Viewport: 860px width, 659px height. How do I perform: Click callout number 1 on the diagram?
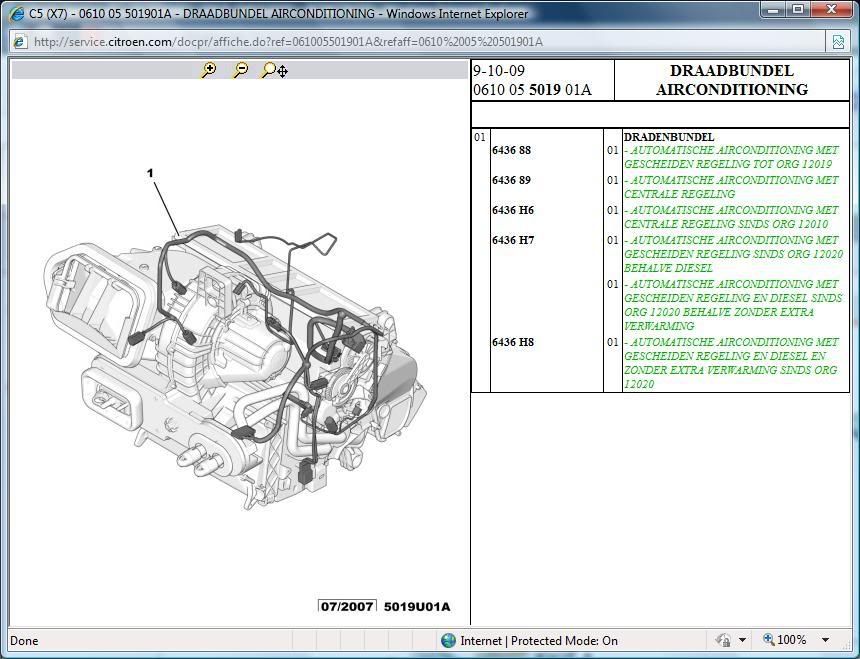coord(150,173)
